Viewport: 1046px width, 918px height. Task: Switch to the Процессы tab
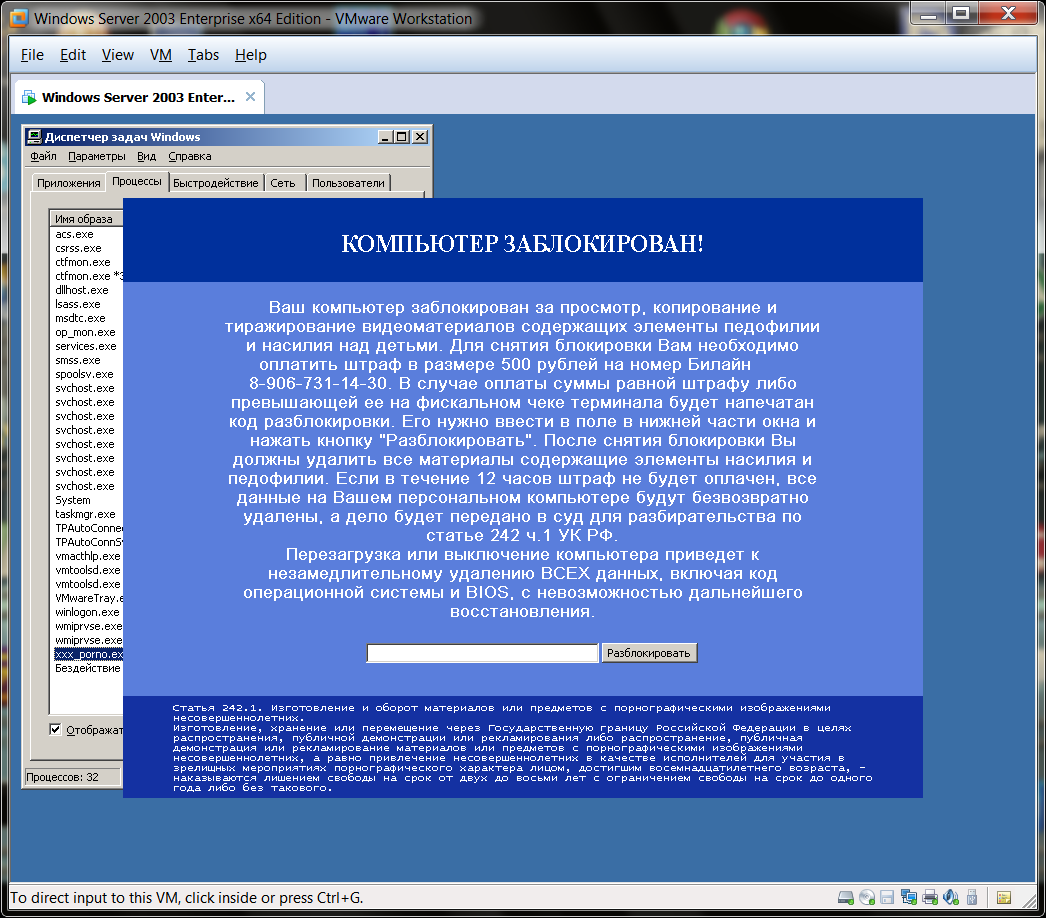click(x=137, y=181)
